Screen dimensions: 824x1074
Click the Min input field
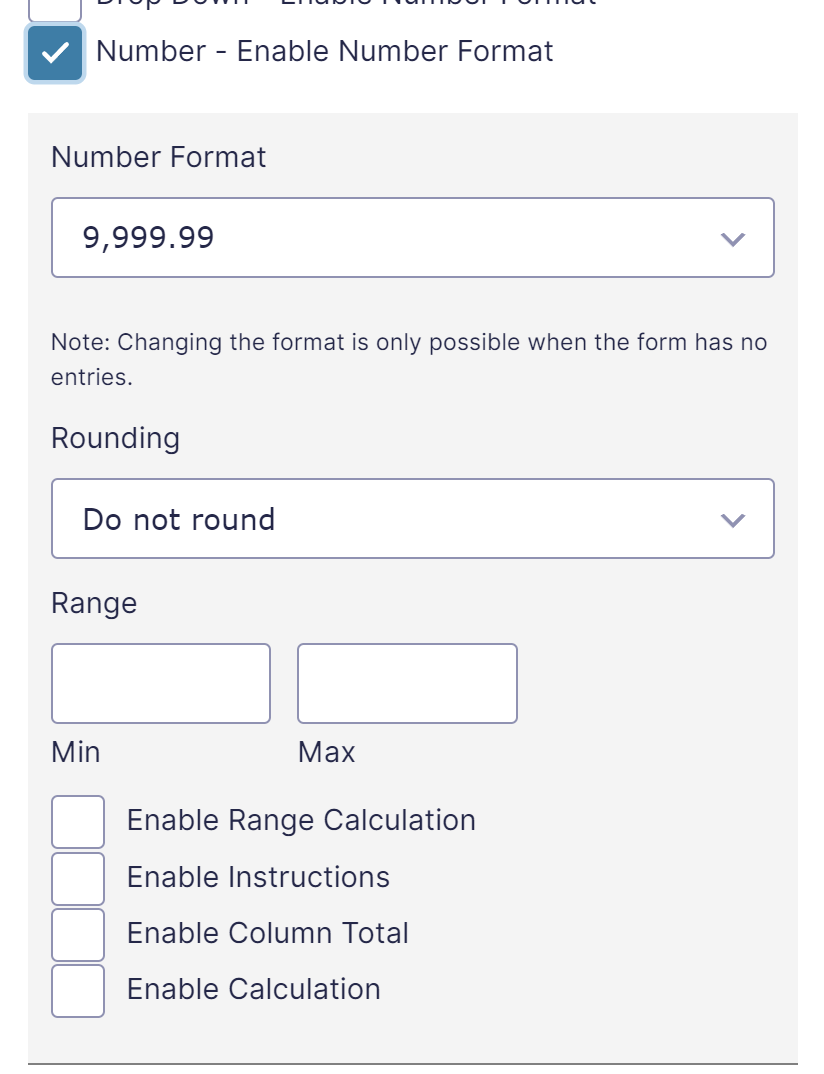(x=160, y=683)
